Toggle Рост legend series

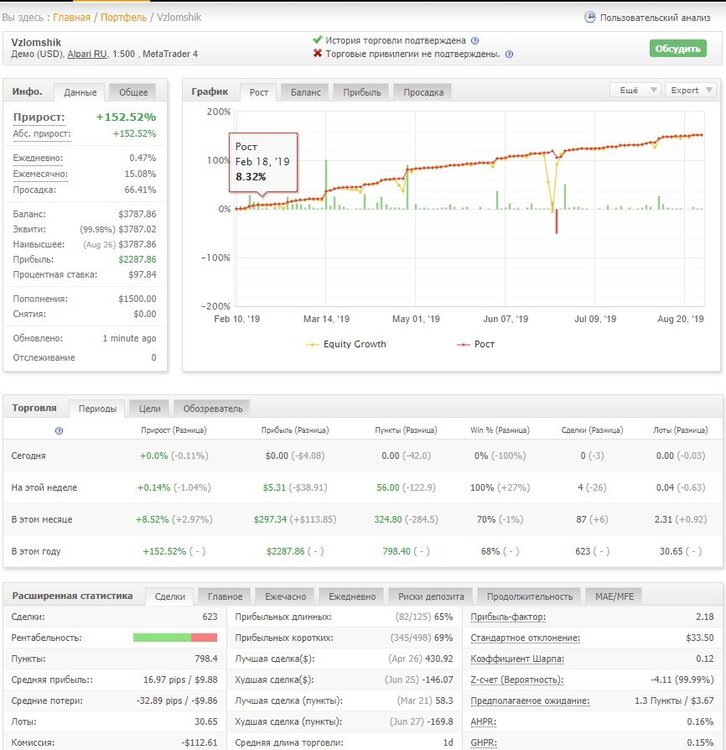476,344
